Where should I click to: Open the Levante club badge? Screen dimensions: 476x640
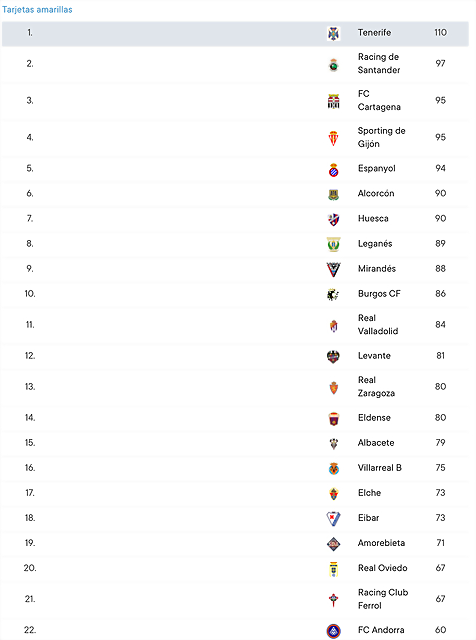pos(334,357)
